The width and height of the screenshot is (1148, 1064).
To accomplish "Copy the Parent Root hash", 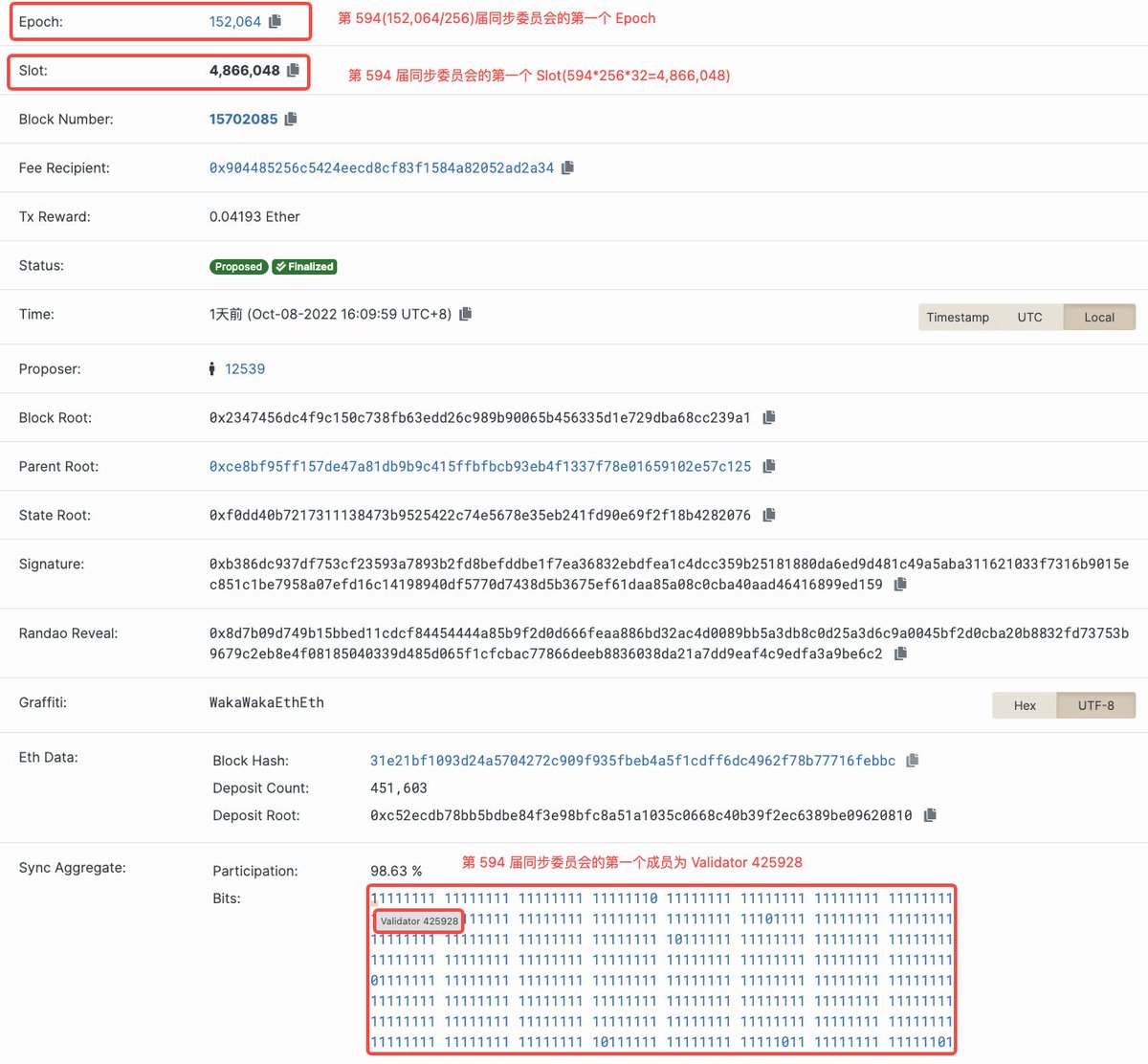I will tap(769, 466).
